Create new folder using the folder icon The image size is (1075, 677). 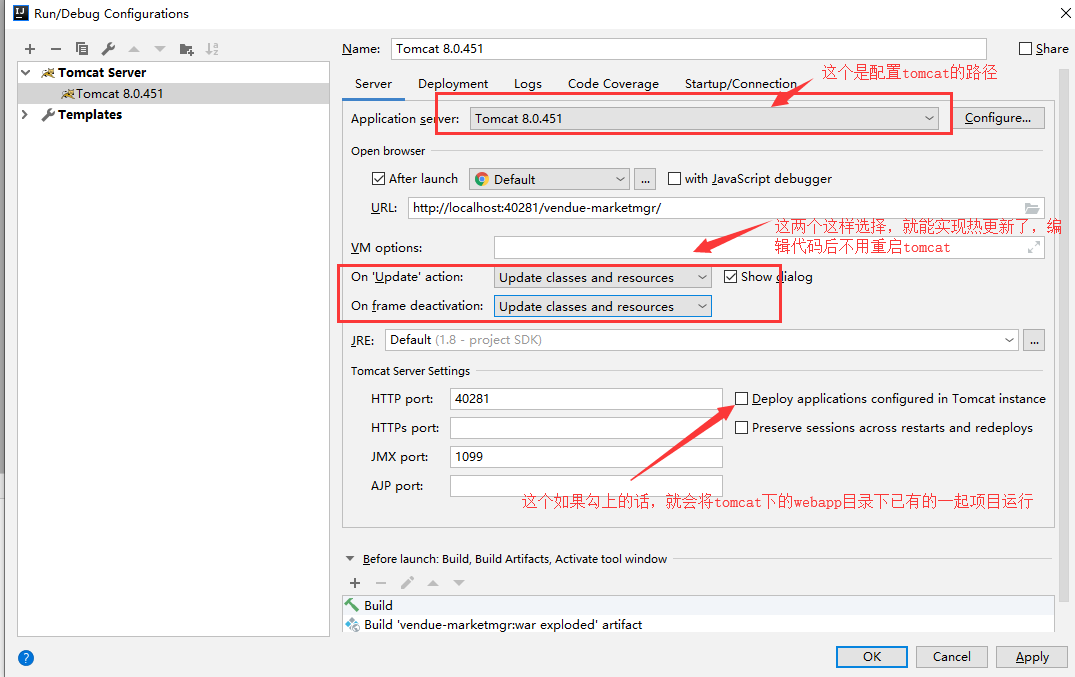point(186,49)
